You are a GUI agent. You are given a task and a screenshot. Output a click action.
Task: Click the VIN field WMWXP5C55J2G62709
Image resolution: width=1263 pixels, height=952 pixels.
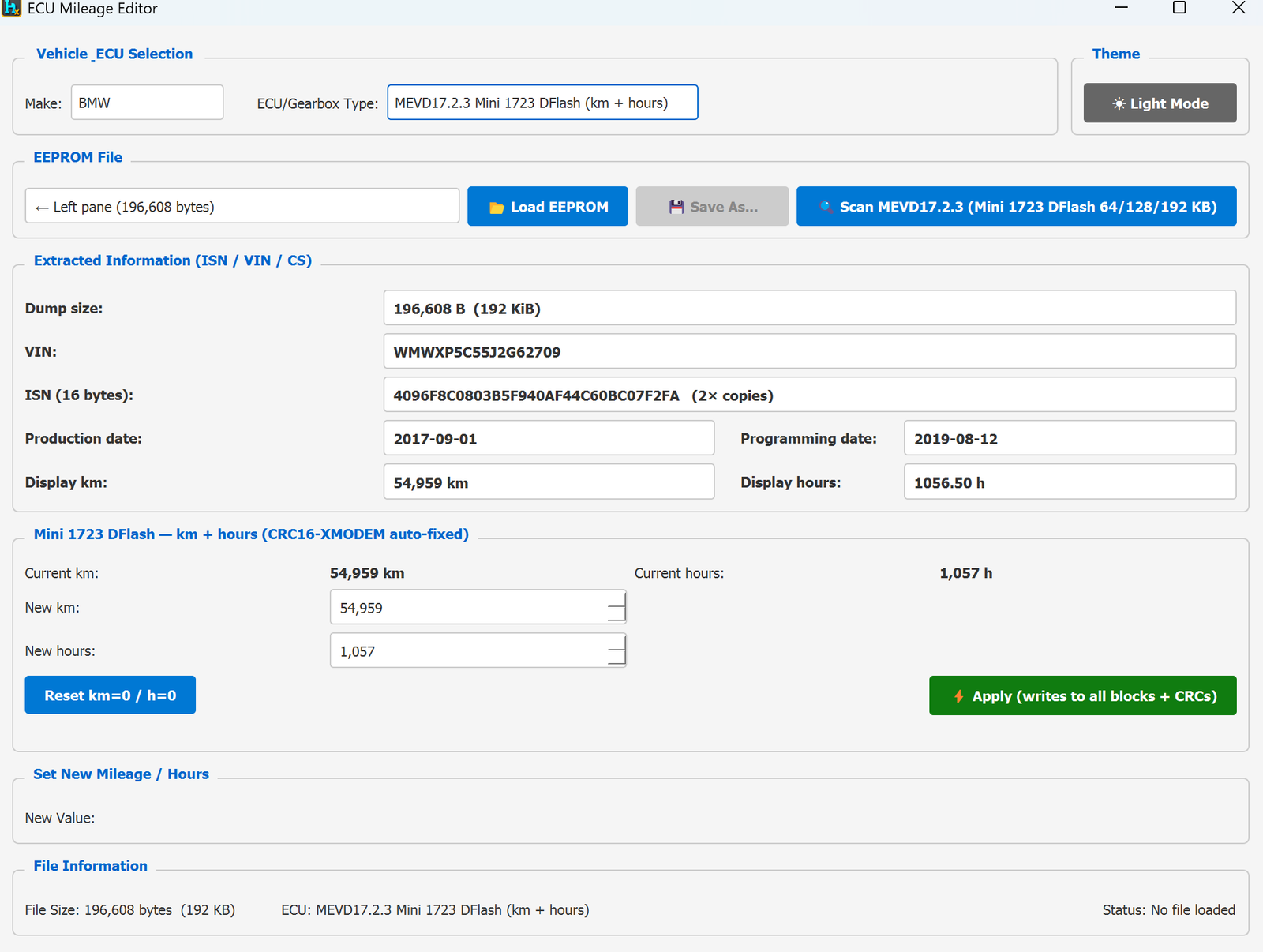(x=810, y=351)
